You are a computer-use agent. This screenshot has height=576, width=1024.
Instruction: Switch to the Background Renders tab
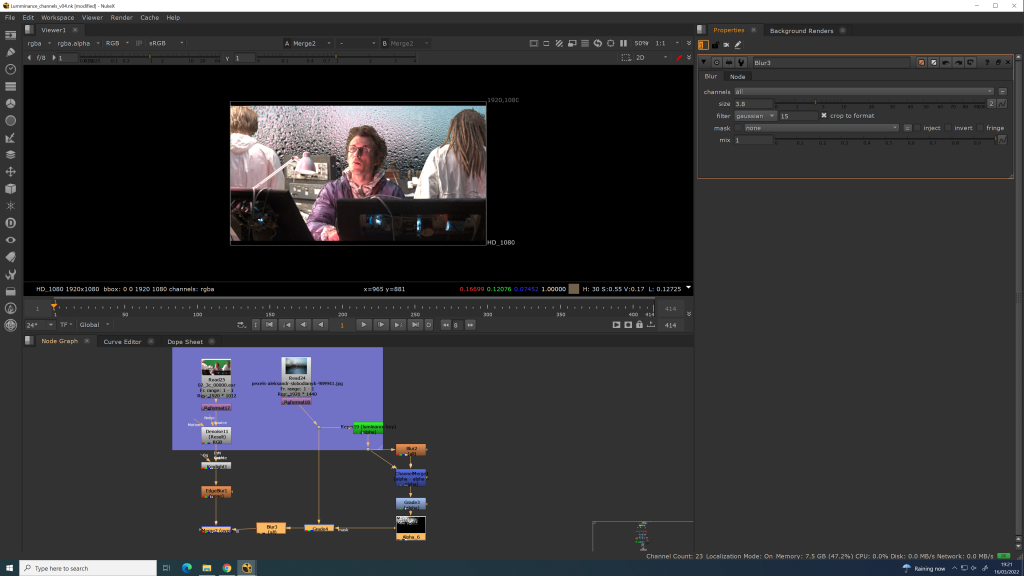click(x=801, y=31)
